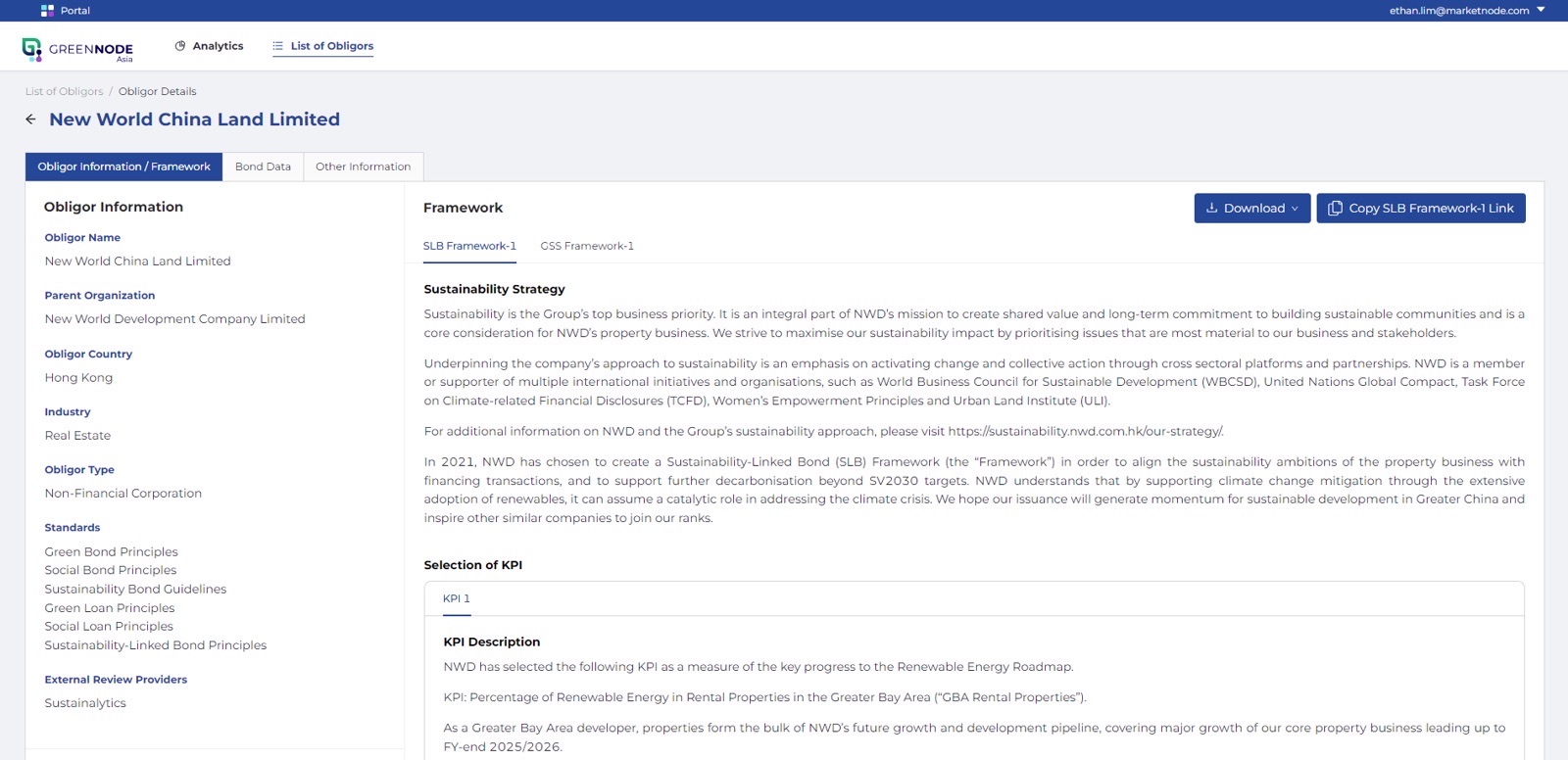Click the sustainability.nwd.com.hk strategy URL
1568x760 pixels.
coord(1086,431)
